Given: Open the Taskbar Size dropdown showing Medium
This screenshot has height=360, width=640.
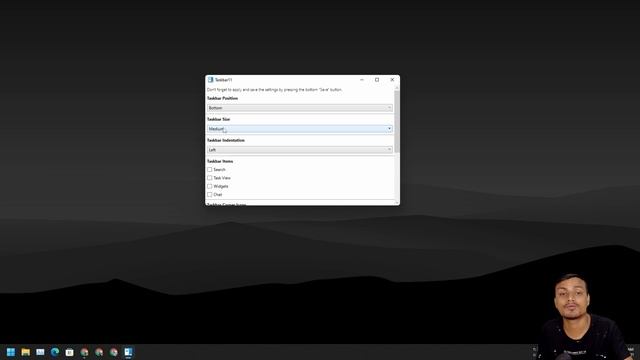Looking at the screenshot, I should pos(300,129).
